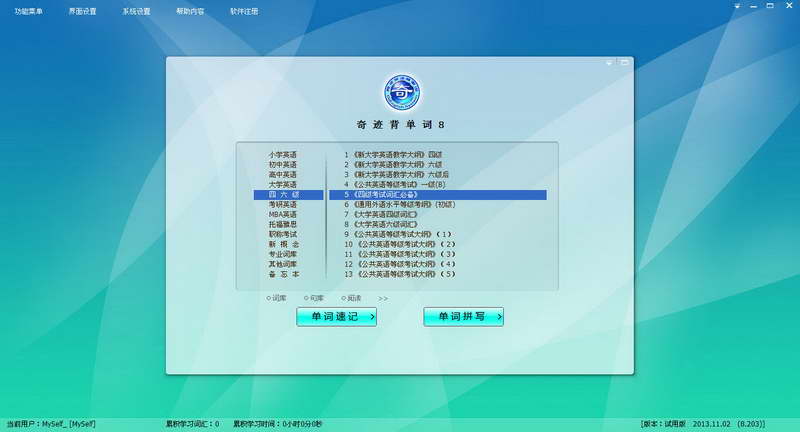800x432 pixels.
Task: Choose list item 3 新大学英语教学大纲 六级后
Action: [396, 174]
